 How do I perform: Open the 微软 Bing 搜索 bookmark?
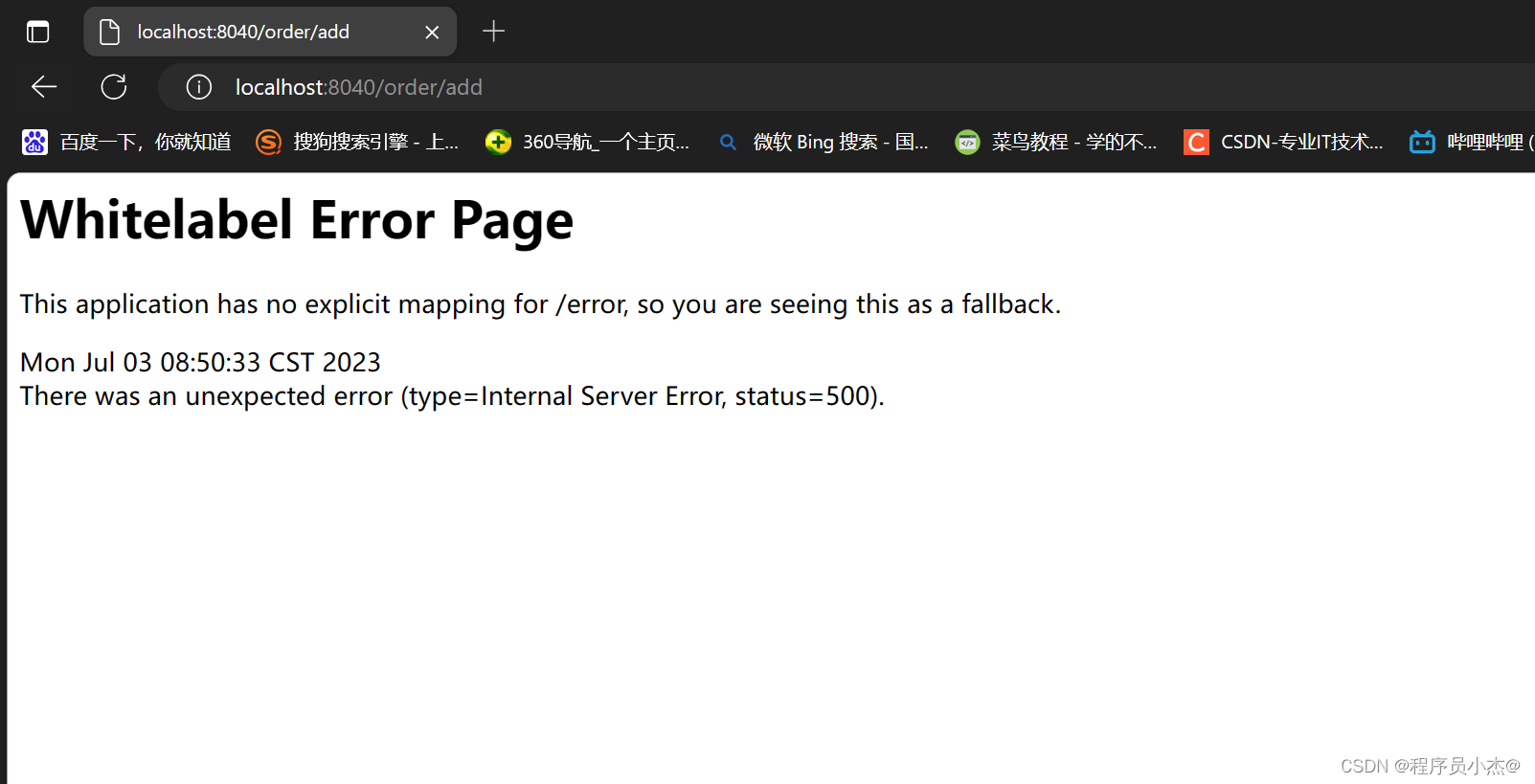841,143
